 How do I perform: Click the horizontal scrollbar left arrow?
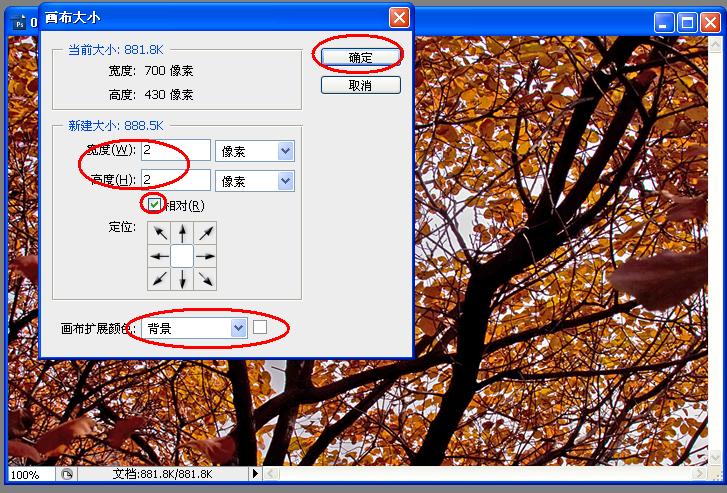click(271, 474)
